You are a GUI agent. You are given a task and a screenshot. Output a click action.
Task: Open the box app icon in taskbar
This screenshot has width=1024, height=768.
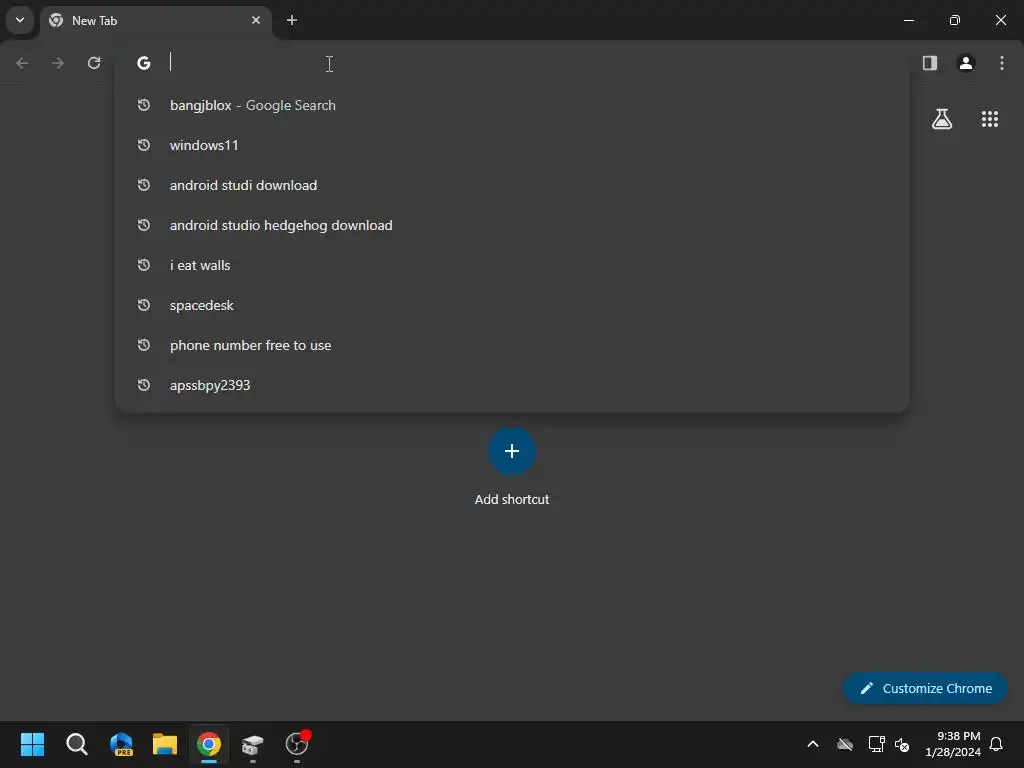[x=253, y=744]
